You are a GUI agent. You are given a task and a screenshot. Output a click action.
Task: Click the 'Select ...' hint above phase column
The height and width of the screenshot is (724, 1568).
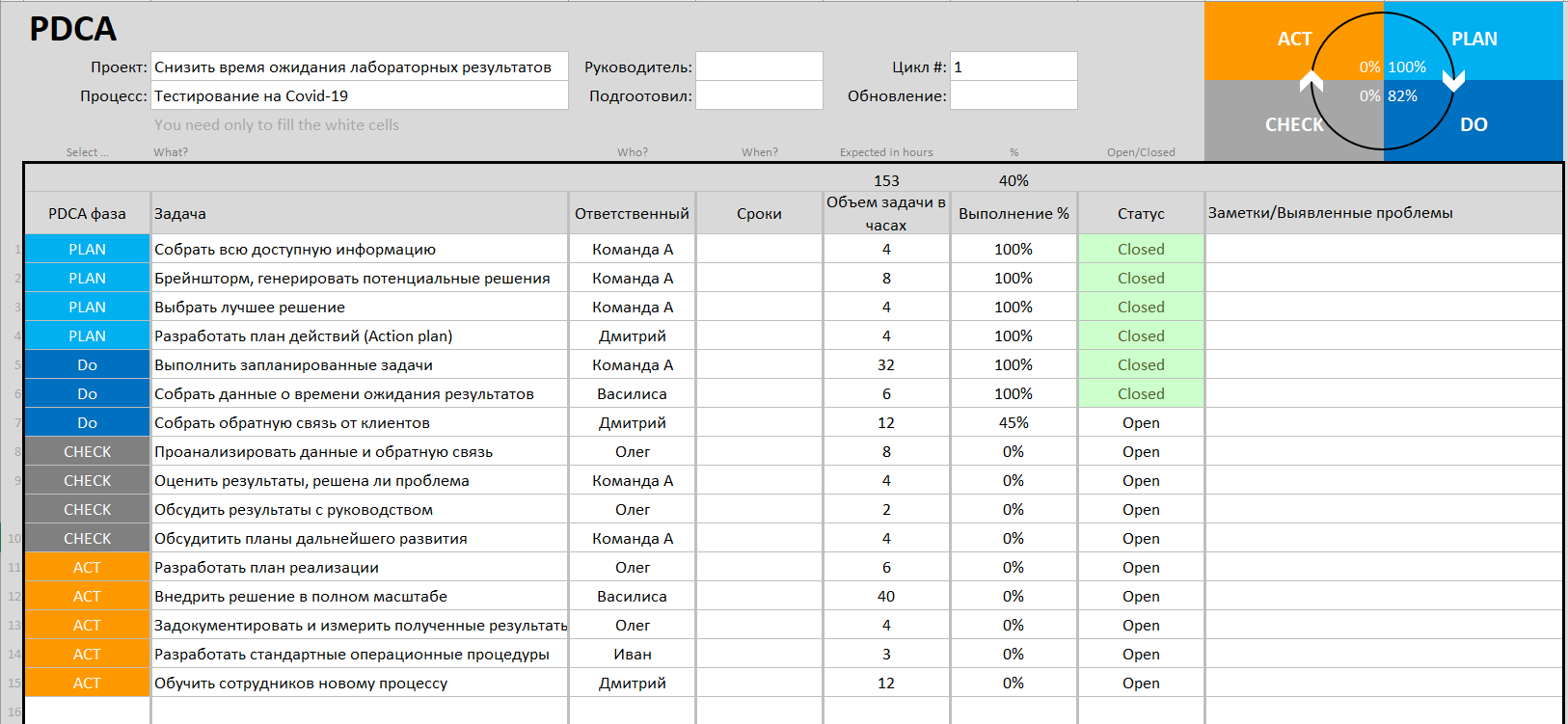[x=87, y=152]
